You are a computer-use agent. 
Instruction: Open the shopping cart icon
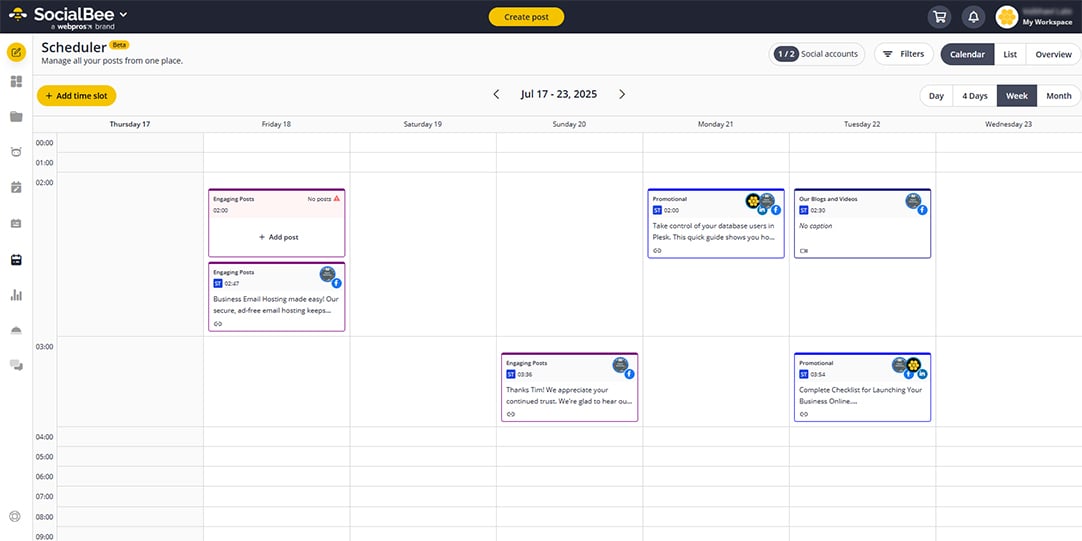click(938, 17)
